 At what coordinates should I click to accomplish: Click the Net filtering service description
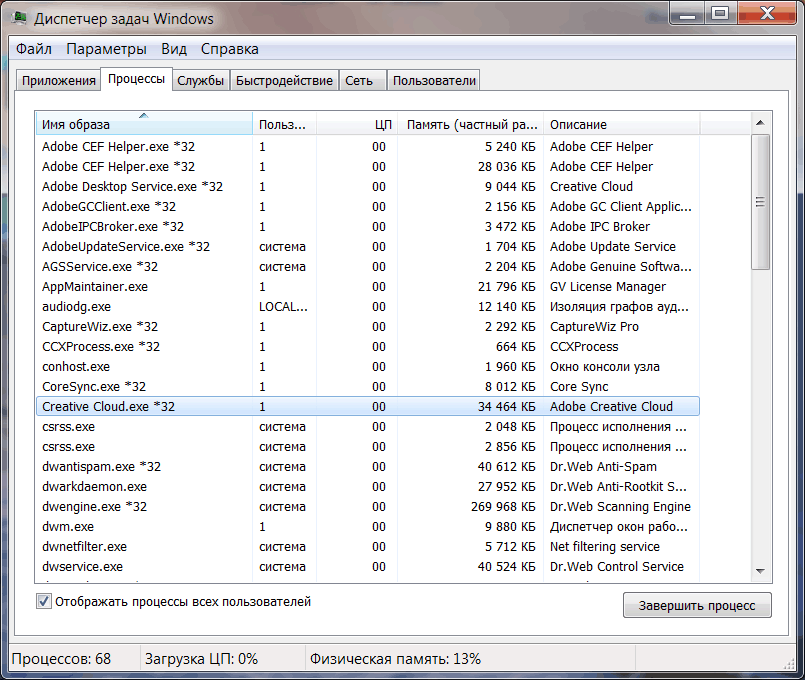605,547
